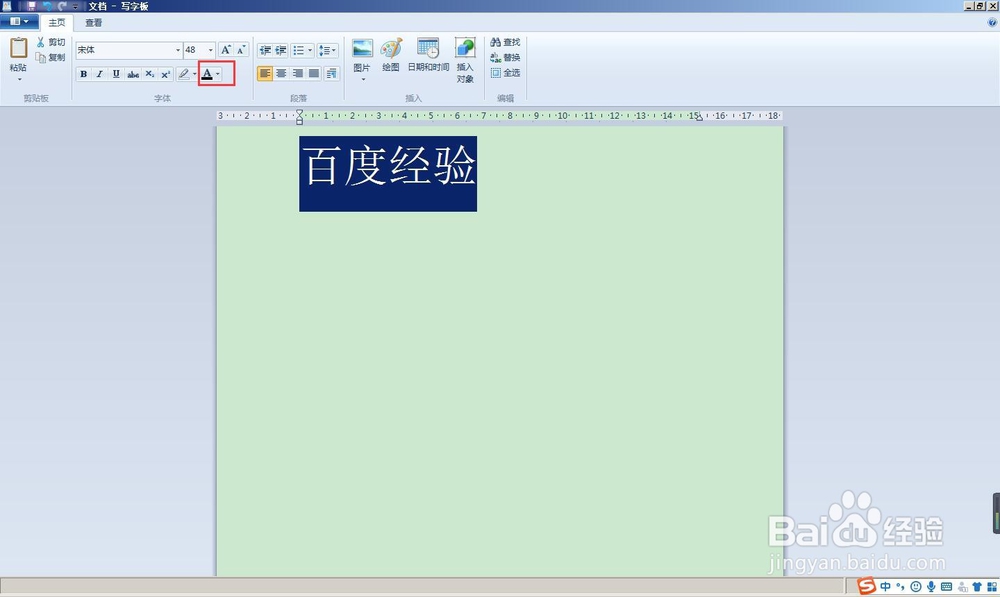The image size is (1000, 597).
Task: Insert a picture using the 图片 icon
Action: click(362, 48)
